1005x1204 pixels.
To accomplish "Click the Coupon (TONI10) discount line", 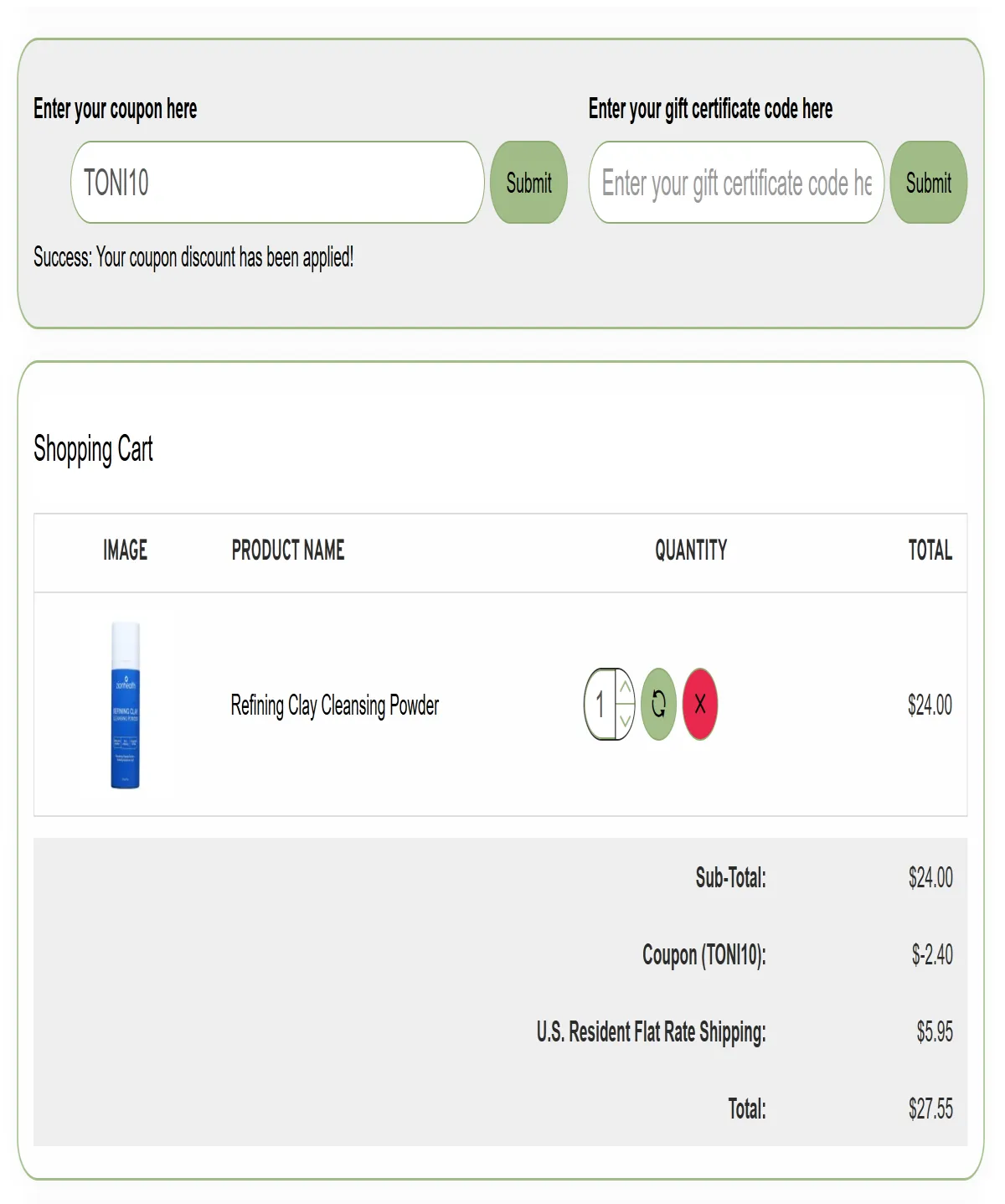I will click(x=704, y=955).
